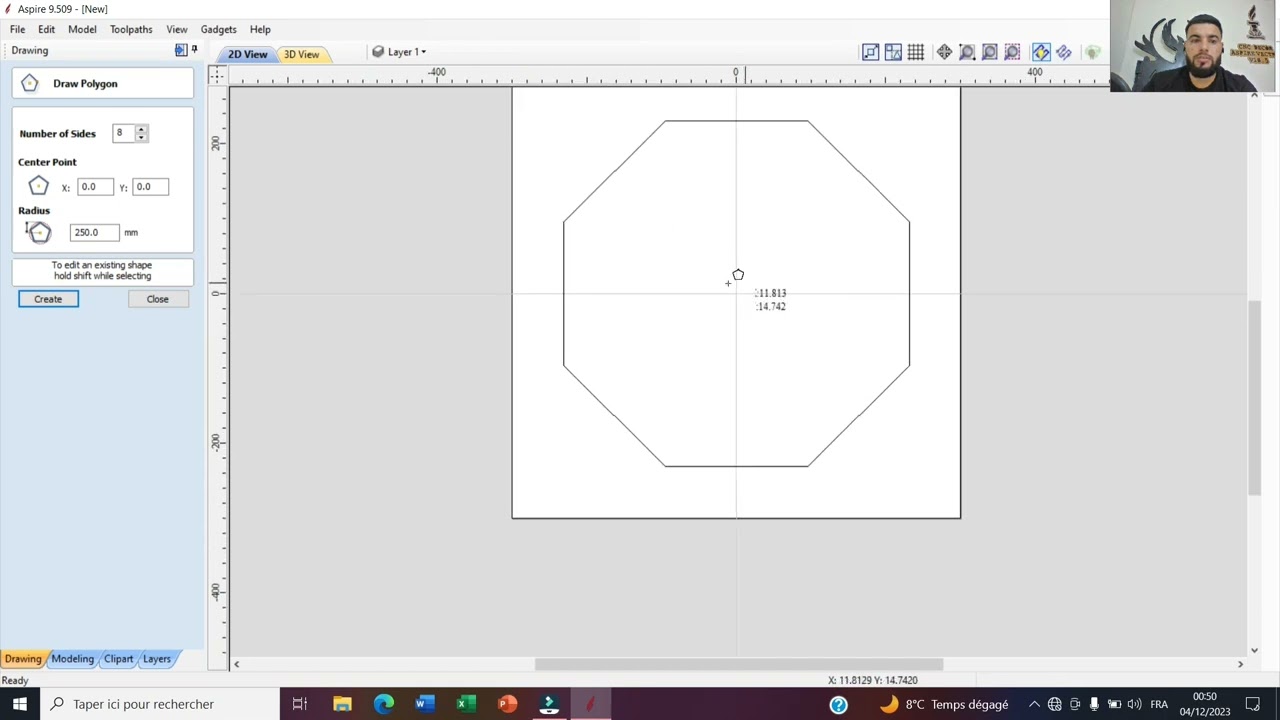Switch to the 3D View tab

point(301,54)
